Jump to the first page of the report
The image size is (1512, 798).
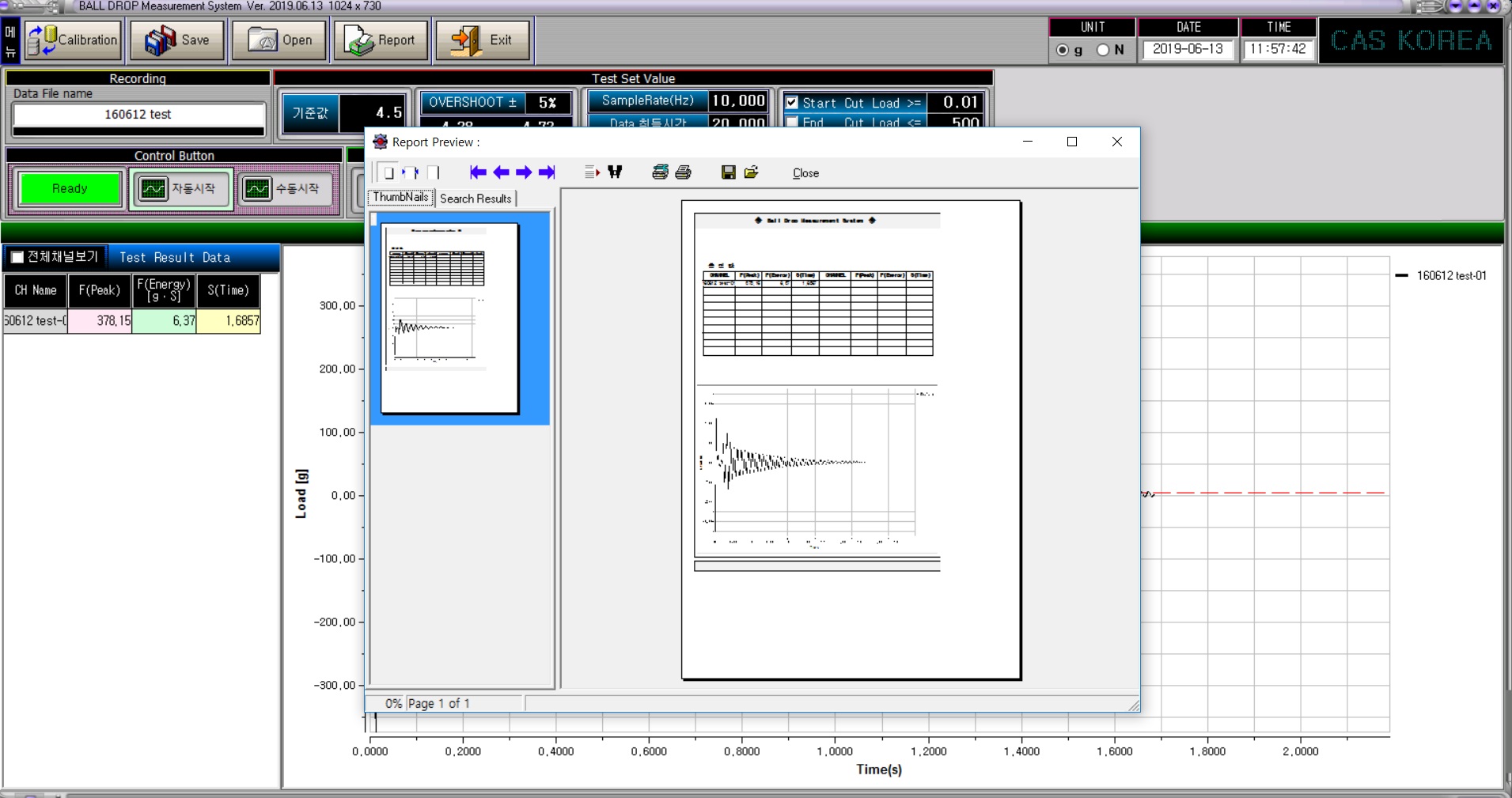tap(478, 172)
